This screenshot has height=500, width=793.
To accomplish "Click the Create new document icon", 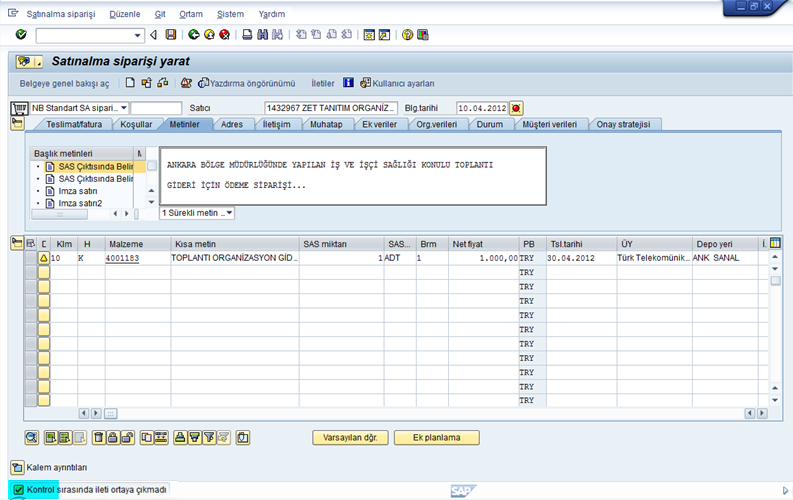I will point(130,83).
